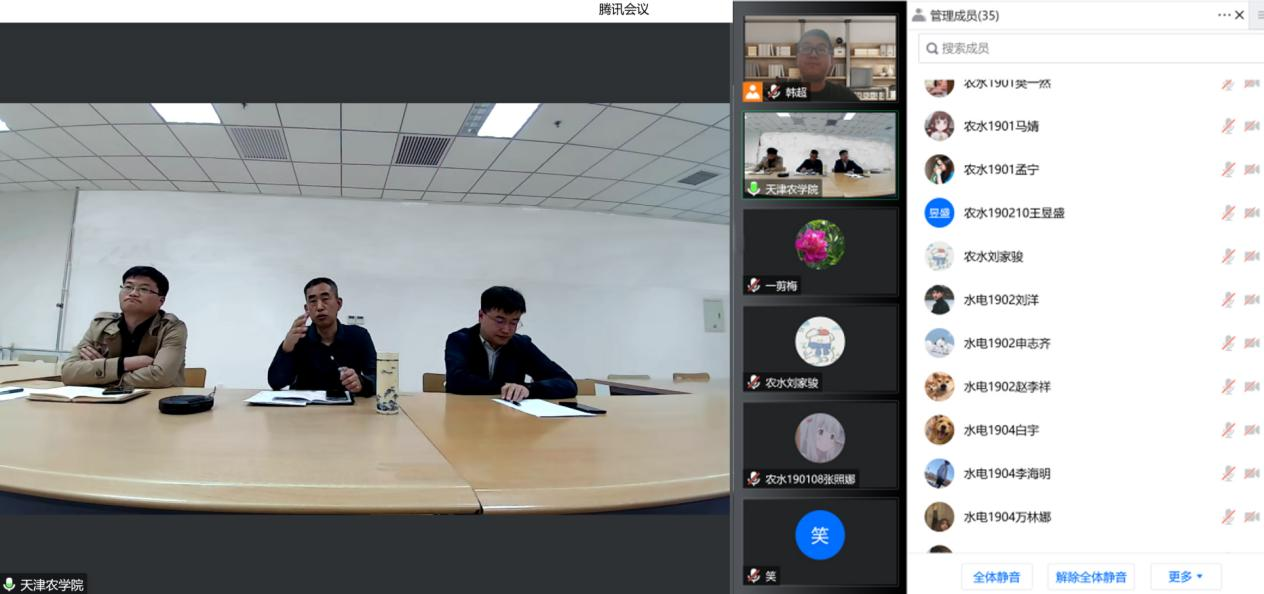
Task: Click camera-off icon for 水电1904白宇
Action: pos(1251,430)
